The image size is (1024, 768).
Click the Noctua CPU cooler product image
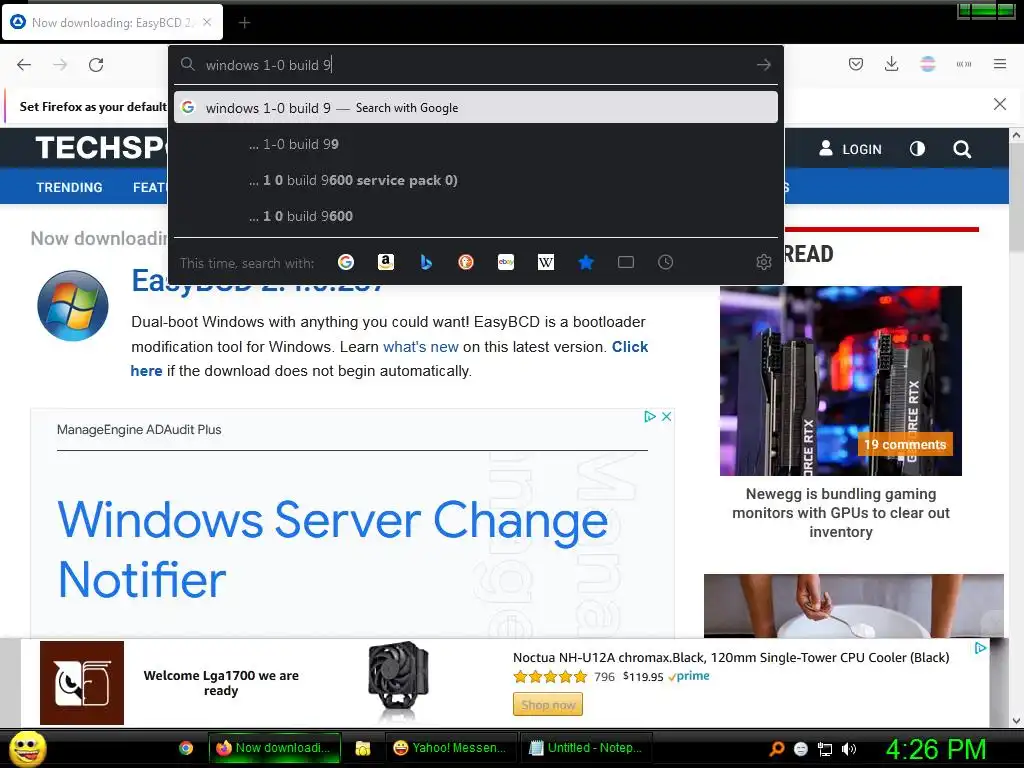click(398, 681)
